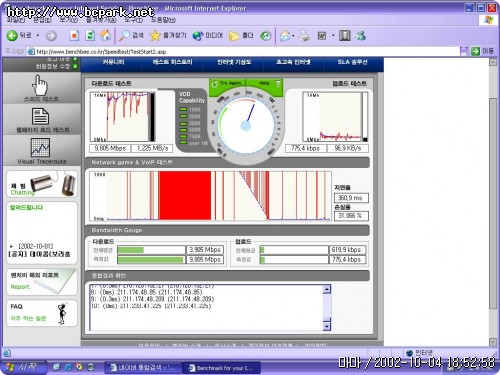This screenshot has width=500, height=375.
Task: Click the Messenger people icon in toolbar
Action: 361,35
